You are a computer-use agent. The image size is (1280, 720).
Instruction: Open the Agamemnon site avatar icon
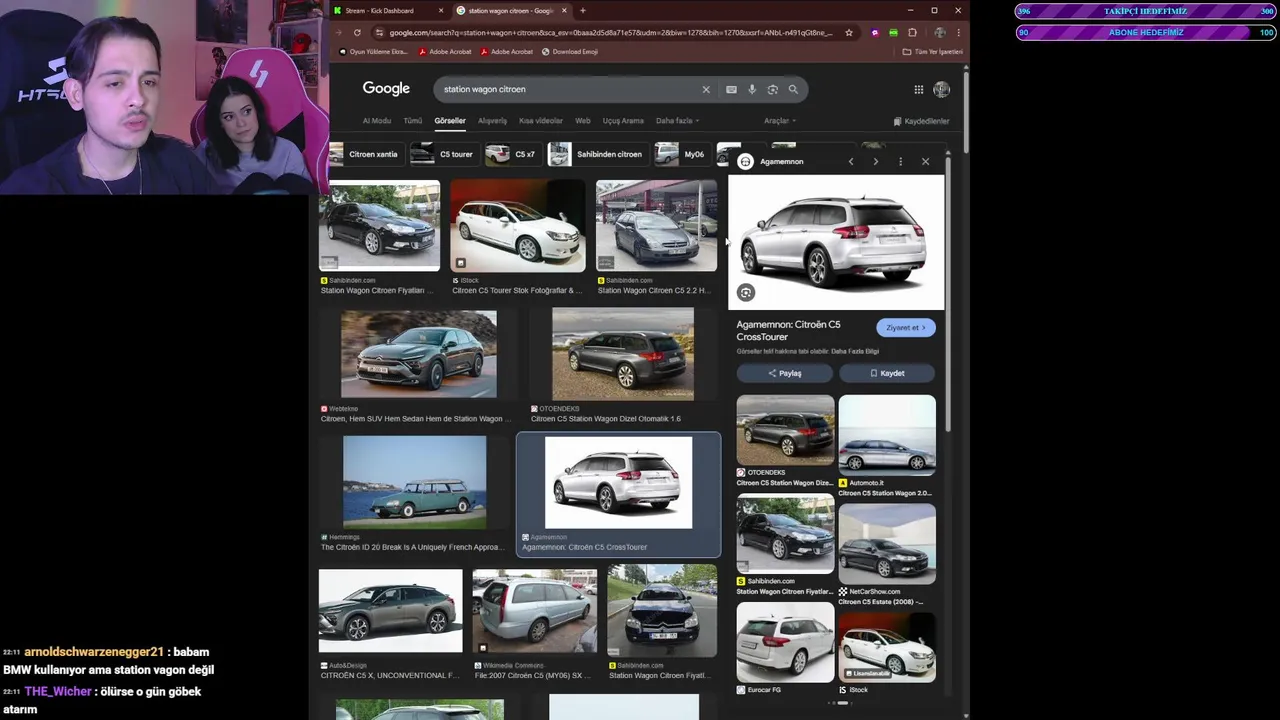coord(745,161)
